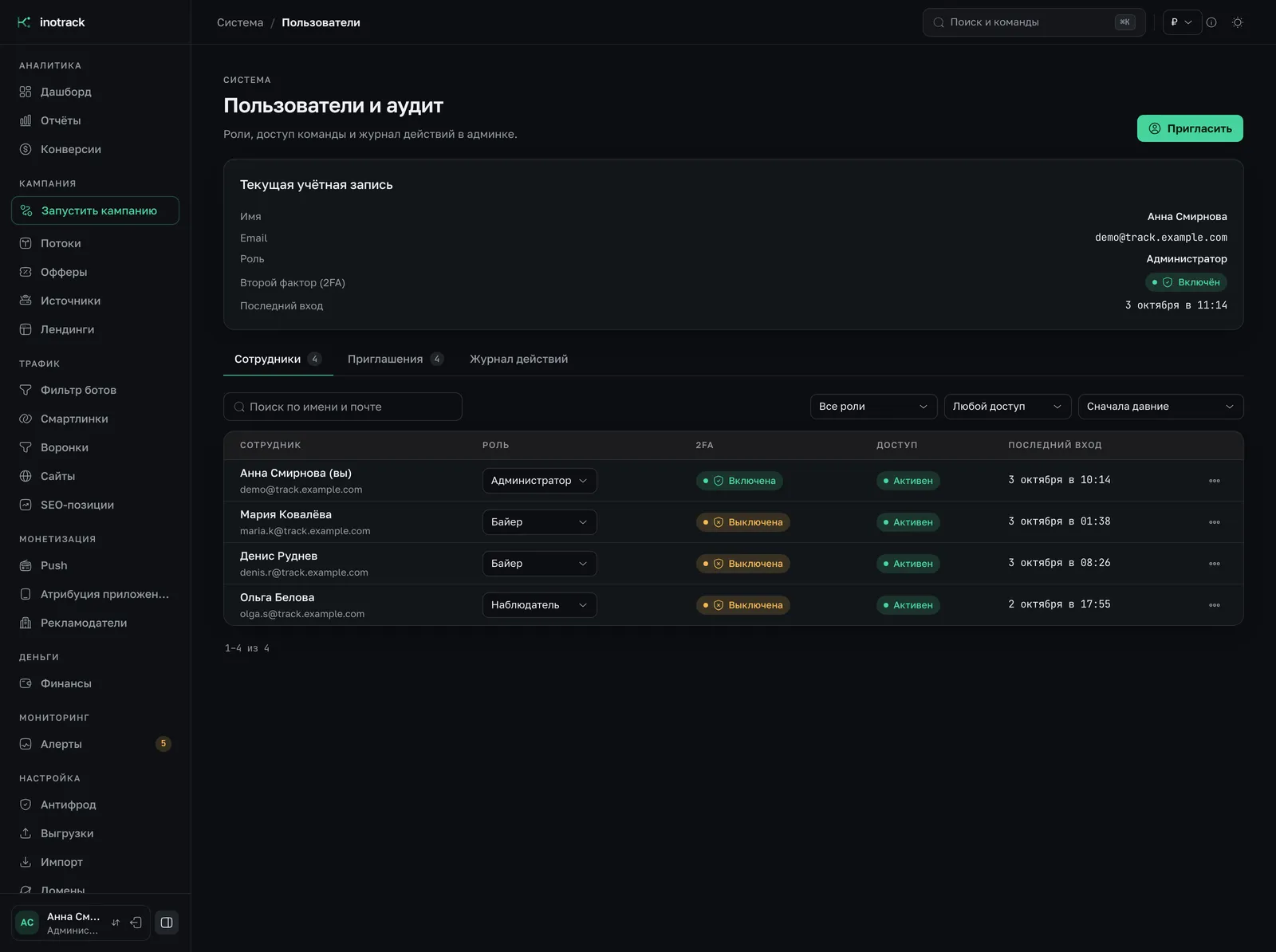Open row actions menu for Ольга Белова
This screenshot has height=952, width=1276.
pos(1215,605)
